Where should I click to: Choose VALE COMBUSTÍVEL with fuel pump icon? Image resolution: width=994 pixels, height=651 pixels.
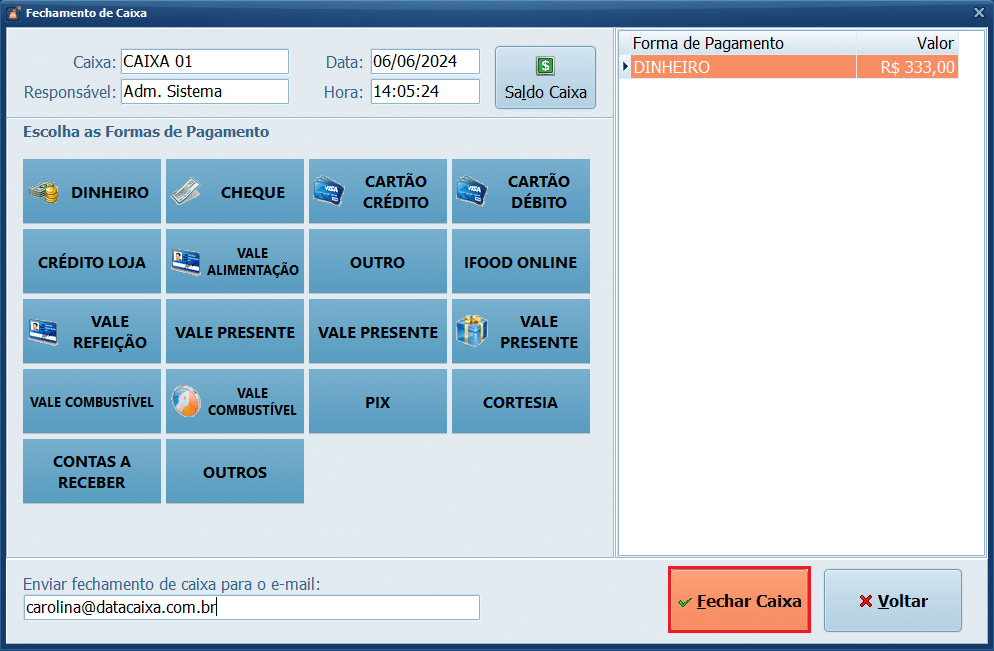coord(235,401)
